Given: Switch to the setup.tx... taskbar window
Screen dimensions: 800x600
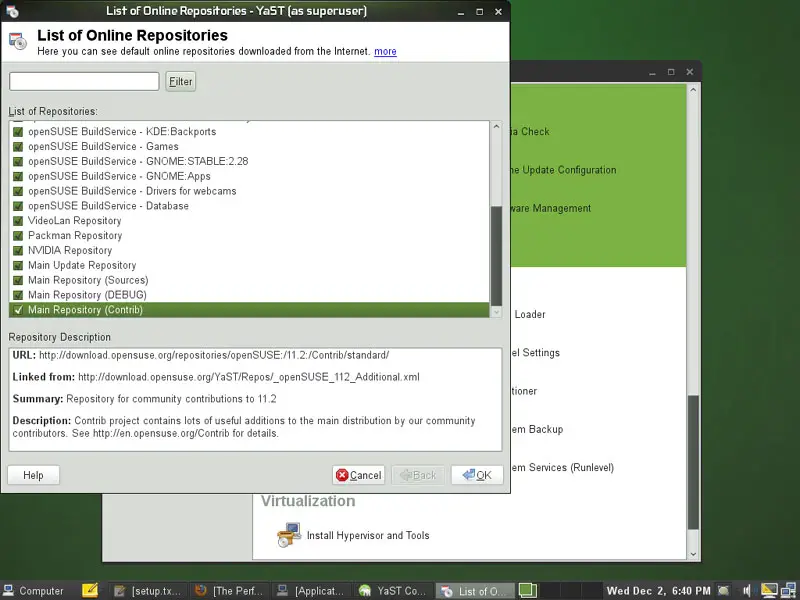Looking at the screenshot, I should [148, 591].
